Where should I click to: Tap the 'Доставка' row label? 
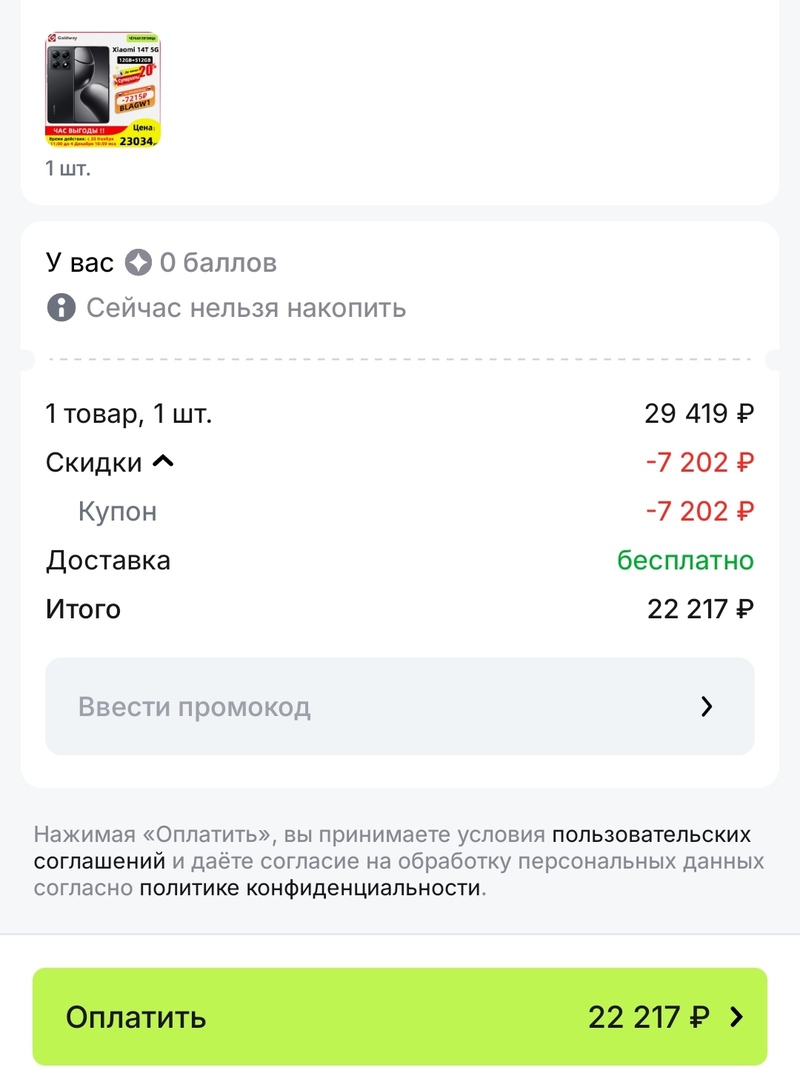tap(108, 560)
